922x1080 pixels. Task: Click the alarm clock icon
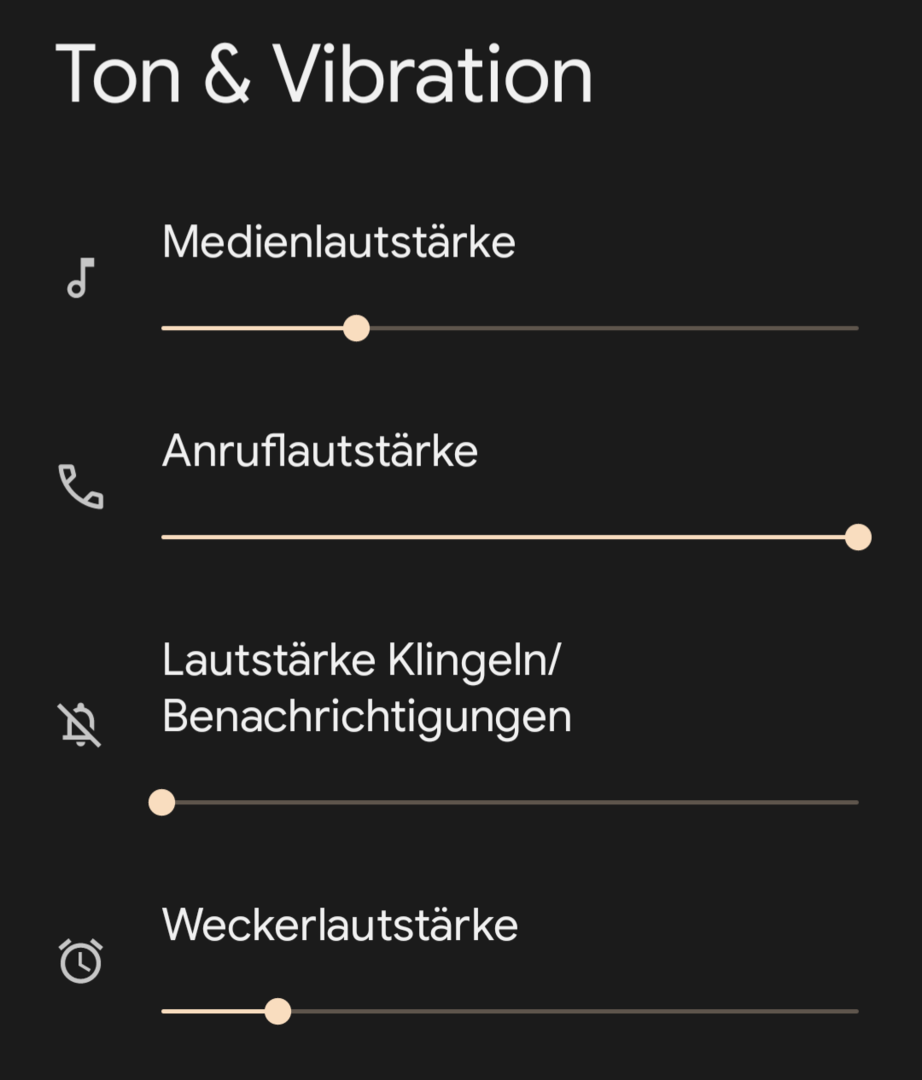click(x=81, y=961)
